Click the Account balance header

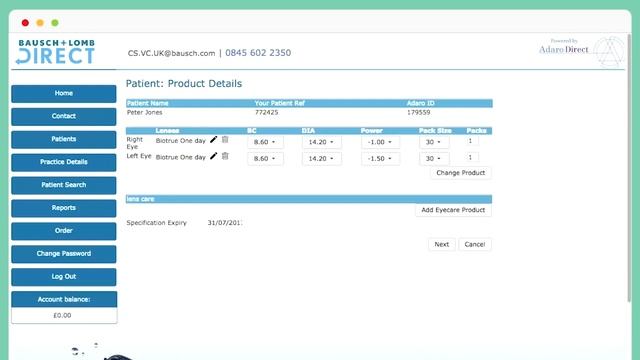64,299
